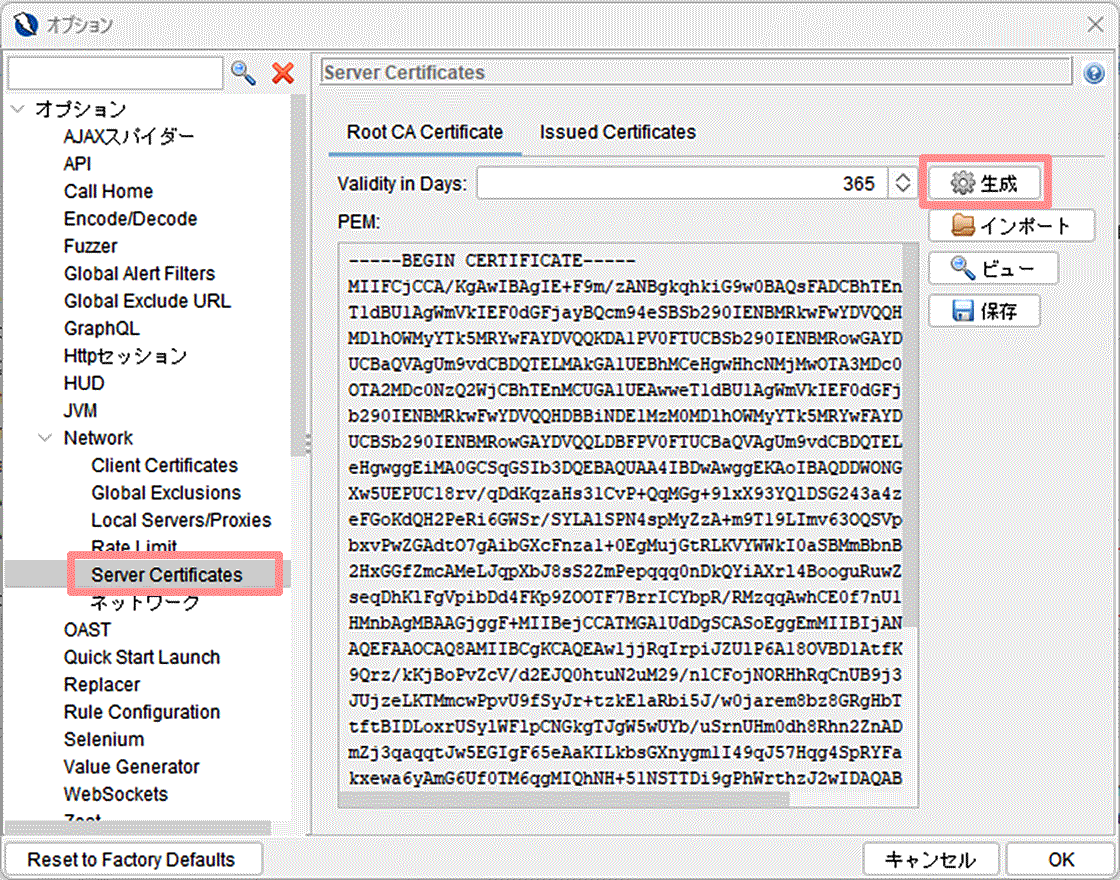The image size is (1120, 880).
Task: Select Server Certificates tree item
Action: point(166,575)
